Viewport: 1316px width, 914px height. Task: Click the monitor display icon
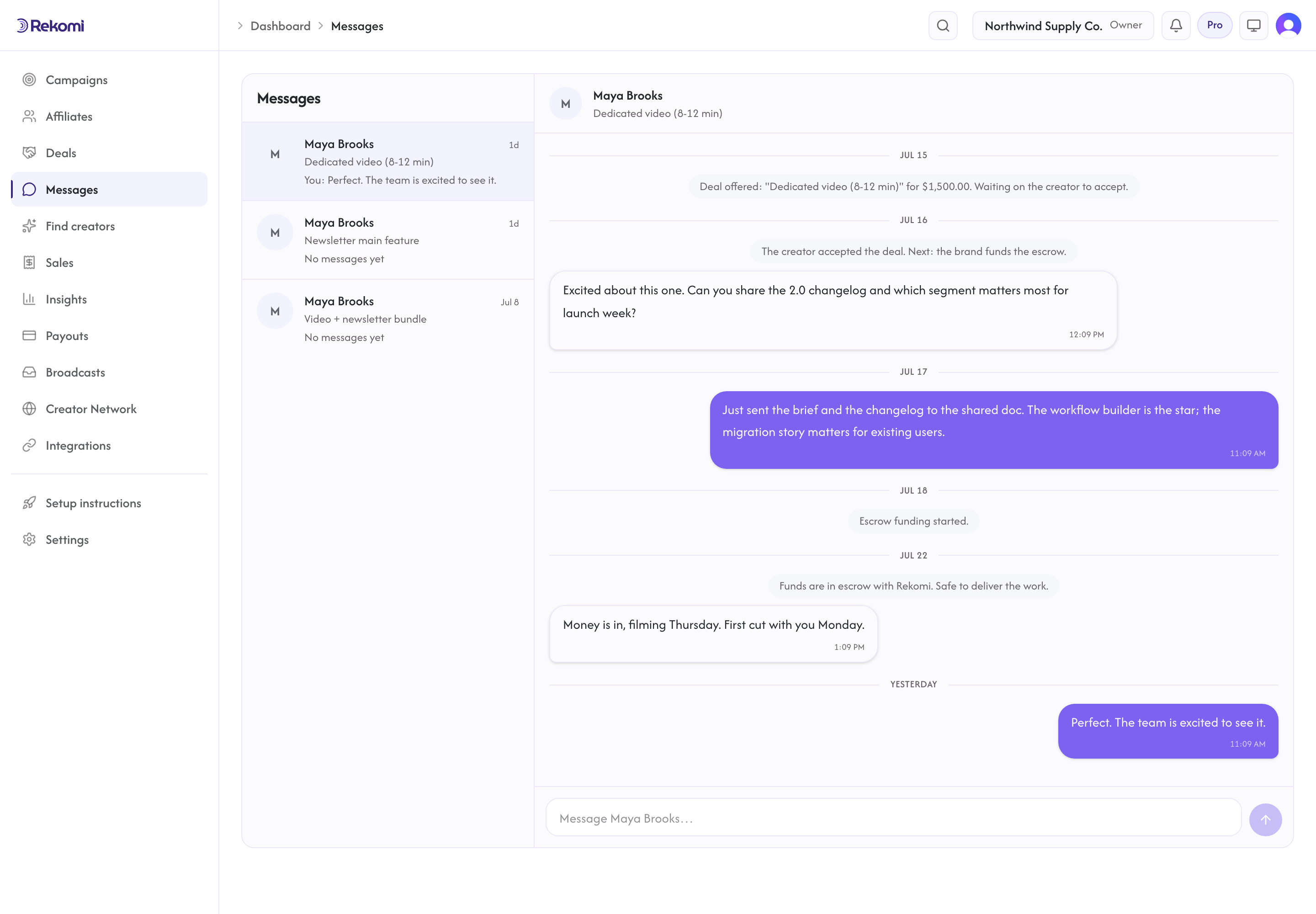pos(1253,26)
